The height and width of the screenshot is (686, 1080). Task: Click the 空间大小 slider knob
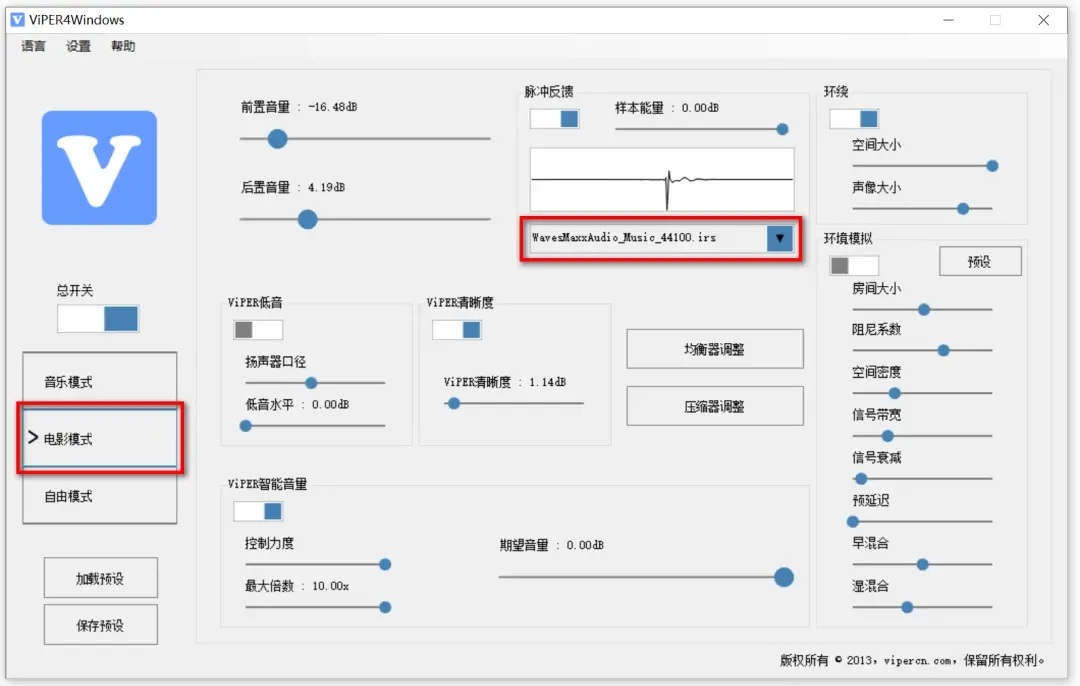(x=993, y=166)
